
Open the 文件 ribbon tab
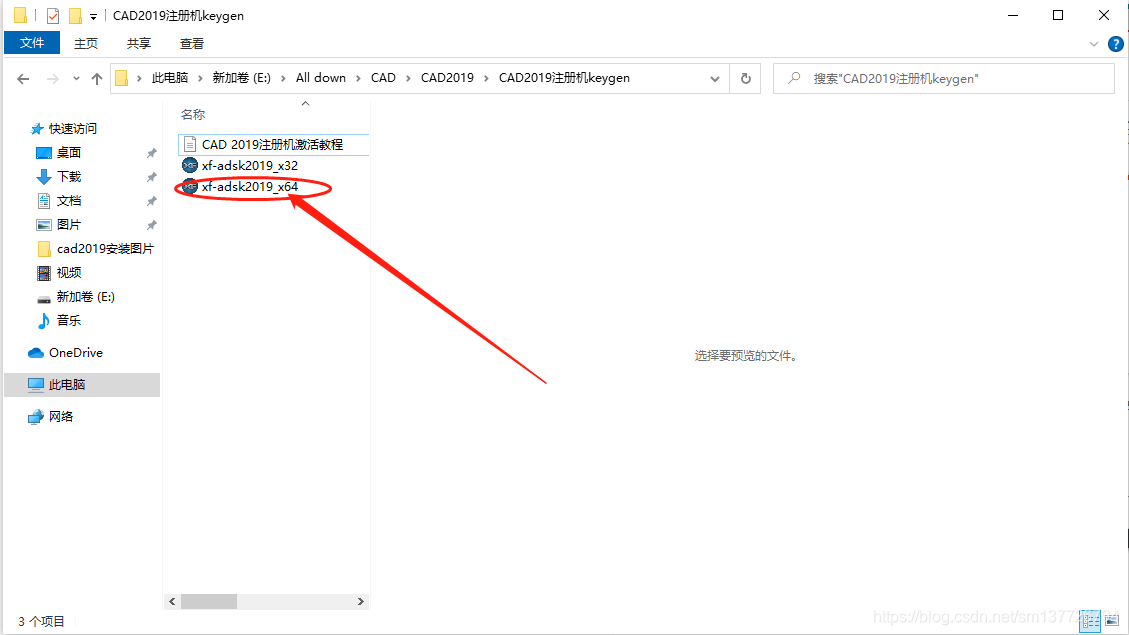pyautogui.click(x=32, y=43)
